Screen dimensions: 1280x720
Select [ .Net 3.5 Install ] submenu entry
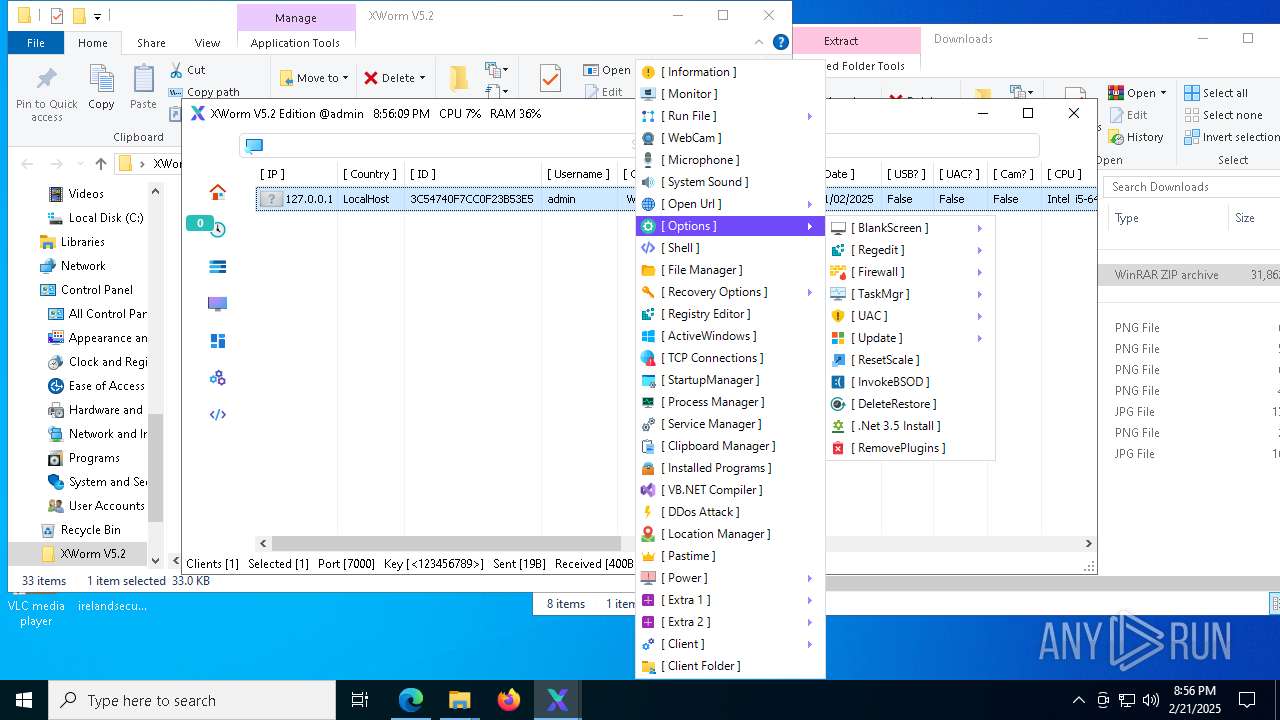pos(910,426)
